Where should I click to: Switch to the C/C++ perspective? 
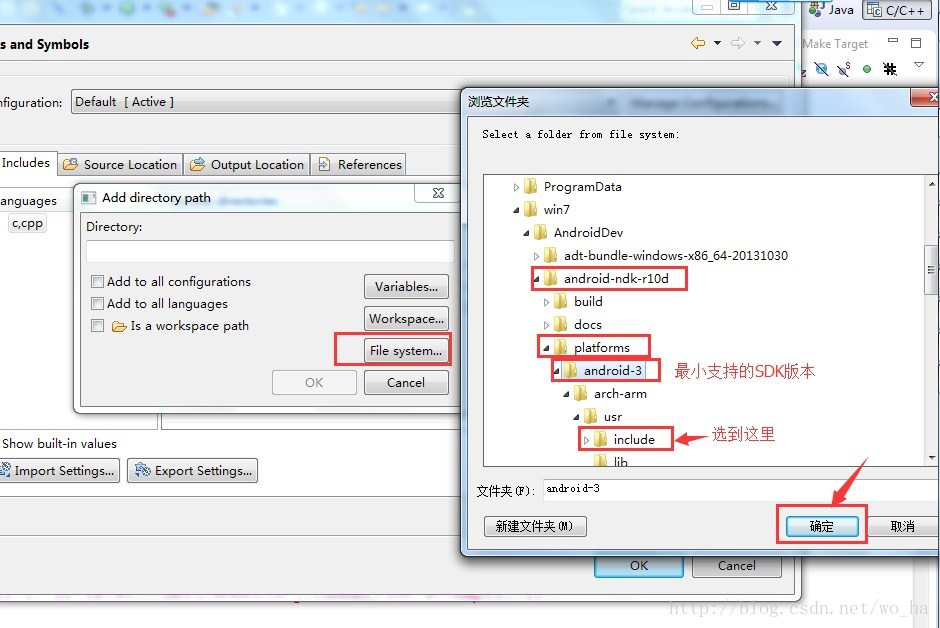tap(896, 10)
